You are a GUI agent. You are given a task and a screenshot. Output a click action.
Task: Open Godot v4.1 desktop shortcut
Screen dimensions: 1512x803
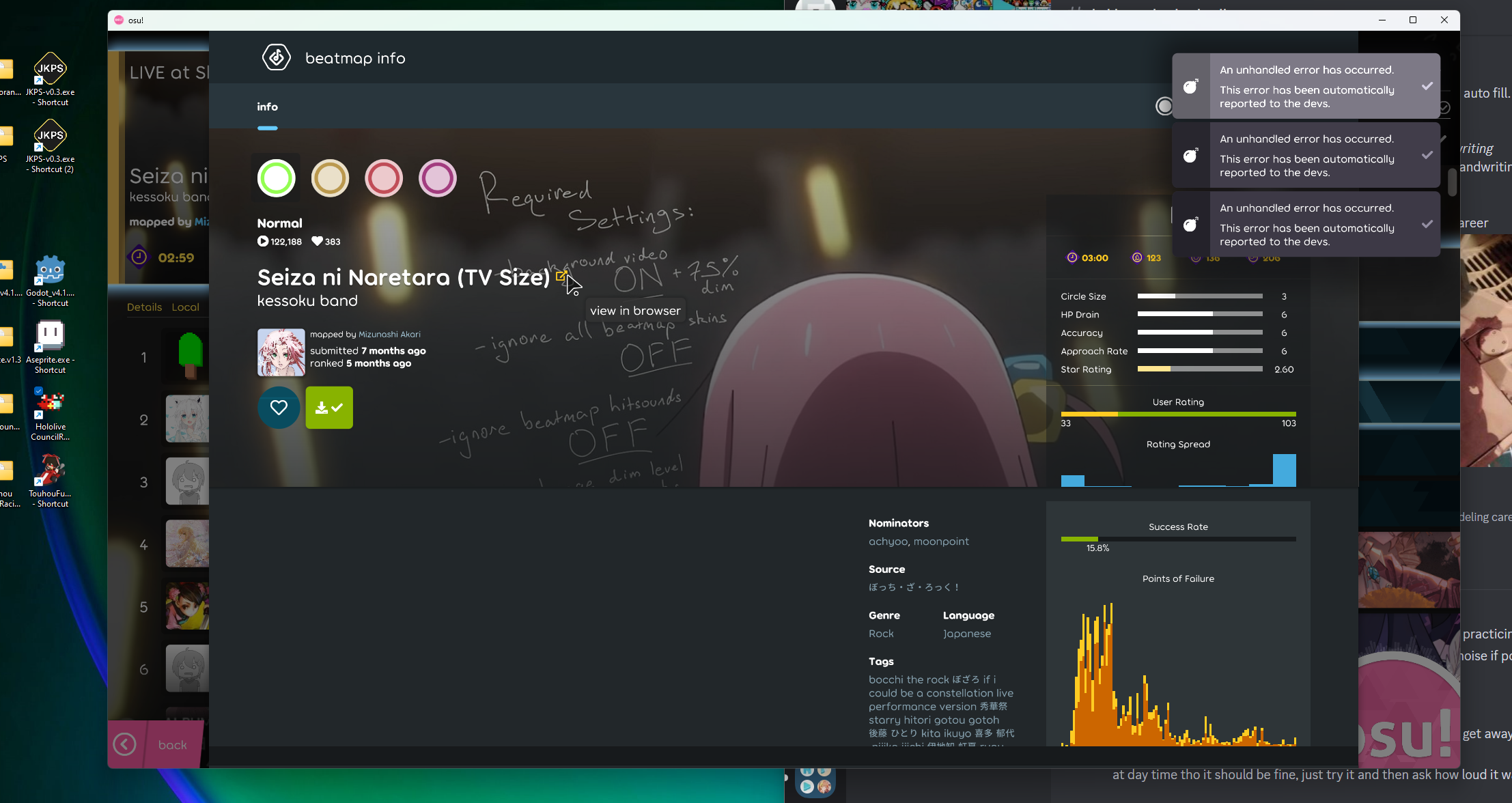[51, 270]
